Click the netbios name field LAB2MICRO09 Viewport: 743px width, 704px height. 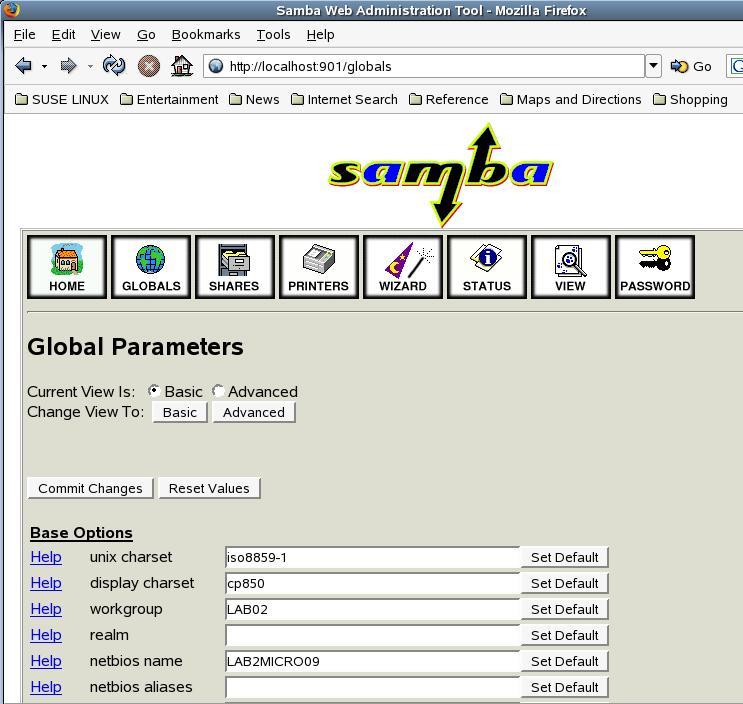coord(372,661)
